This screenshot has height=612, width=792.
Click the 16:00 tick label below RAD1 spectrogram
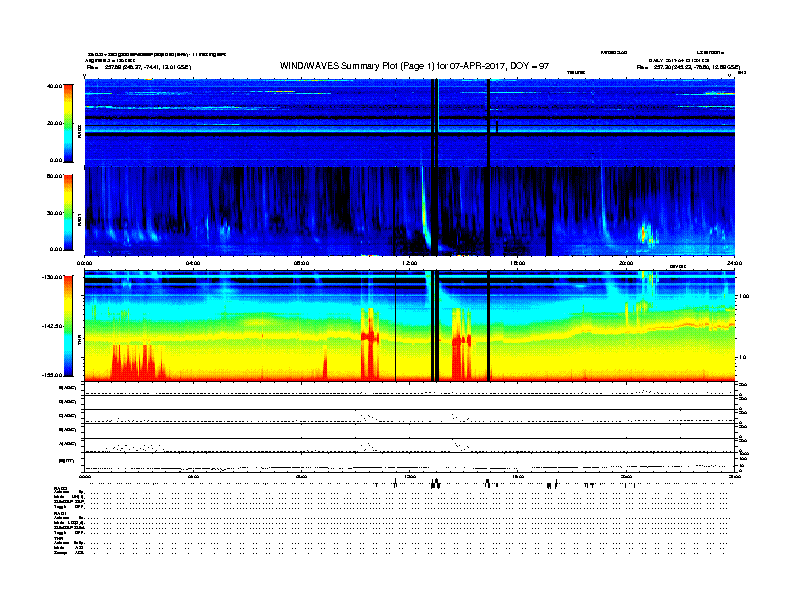518,263
